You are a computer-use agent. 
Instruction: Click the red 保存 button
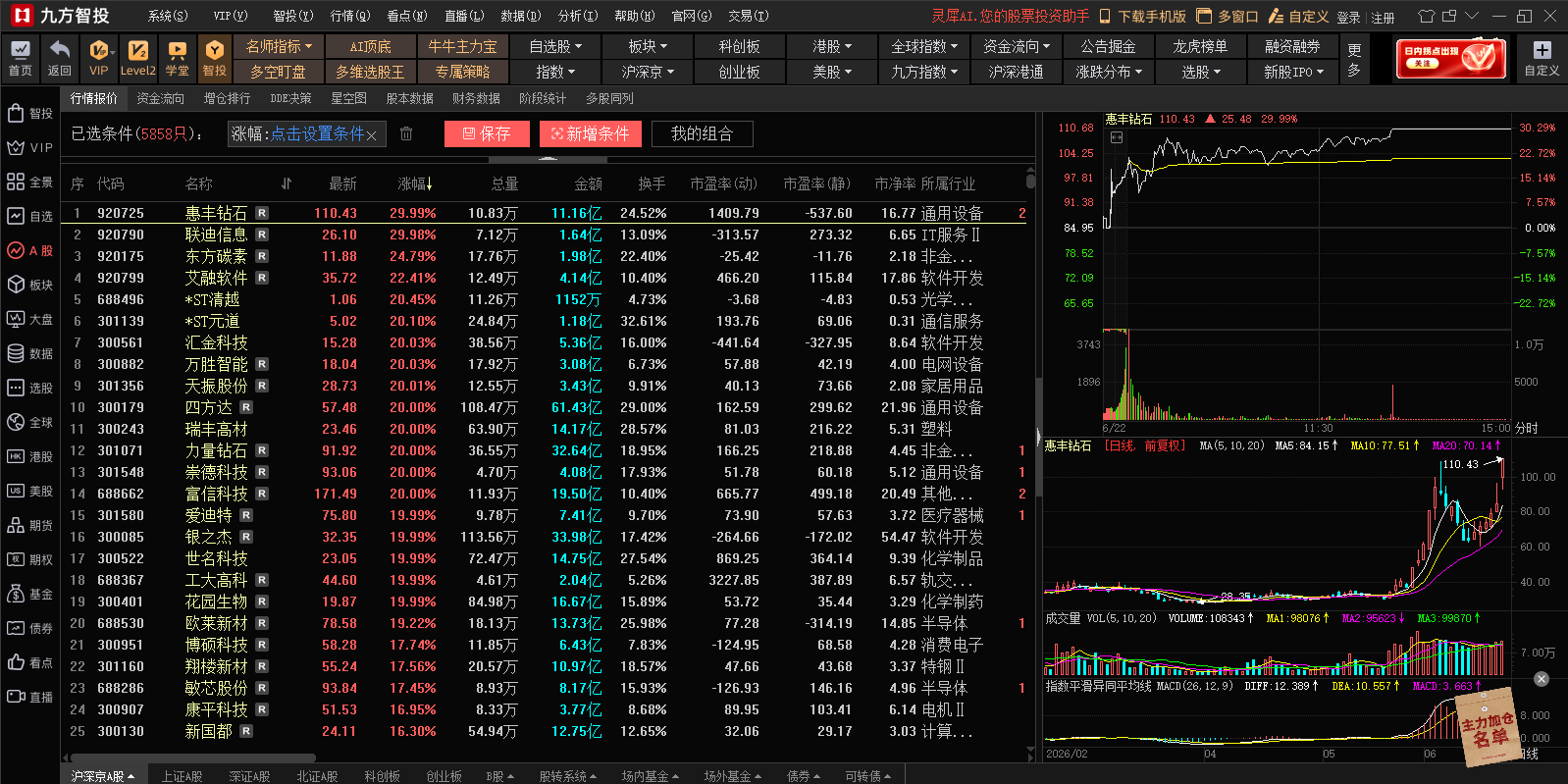click(487, 133)
